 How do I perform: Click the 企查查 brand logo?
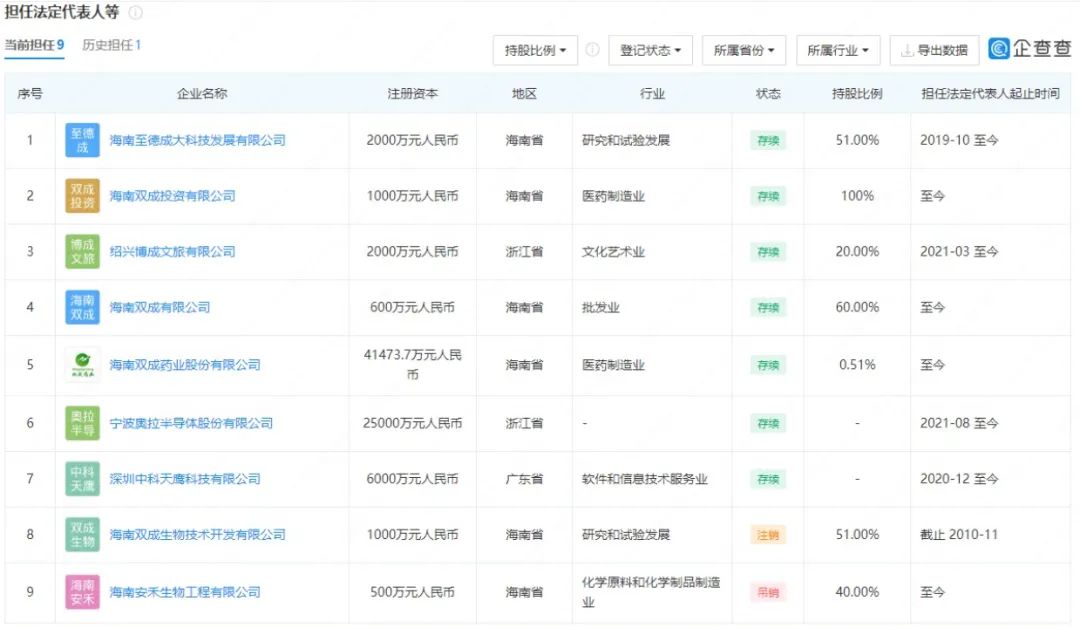click(1029, 49)
